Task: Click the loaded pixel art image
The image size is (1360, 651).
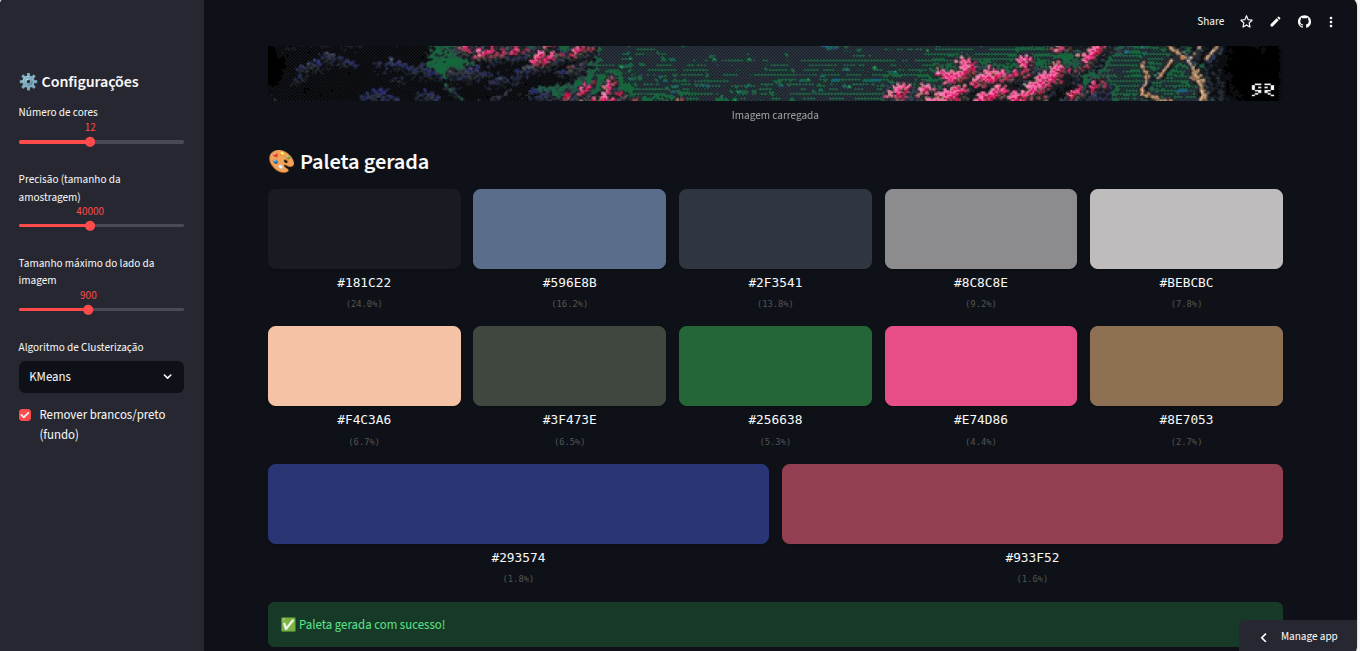Action: pyautogui.click(x=773, y=73)
